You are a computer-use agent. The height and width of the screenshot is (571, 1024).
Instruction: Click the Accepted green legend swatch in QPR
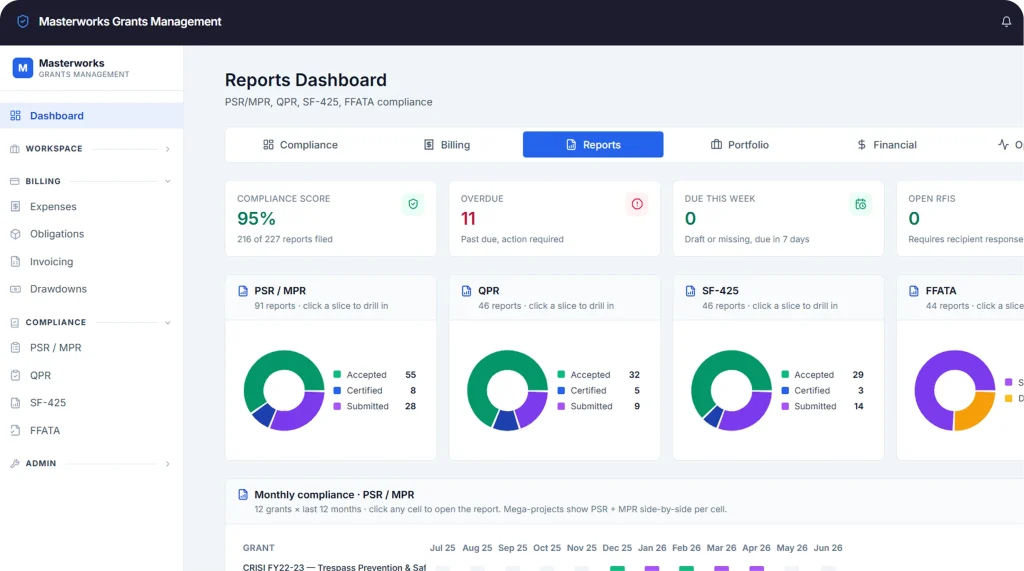tap(561, 374)
